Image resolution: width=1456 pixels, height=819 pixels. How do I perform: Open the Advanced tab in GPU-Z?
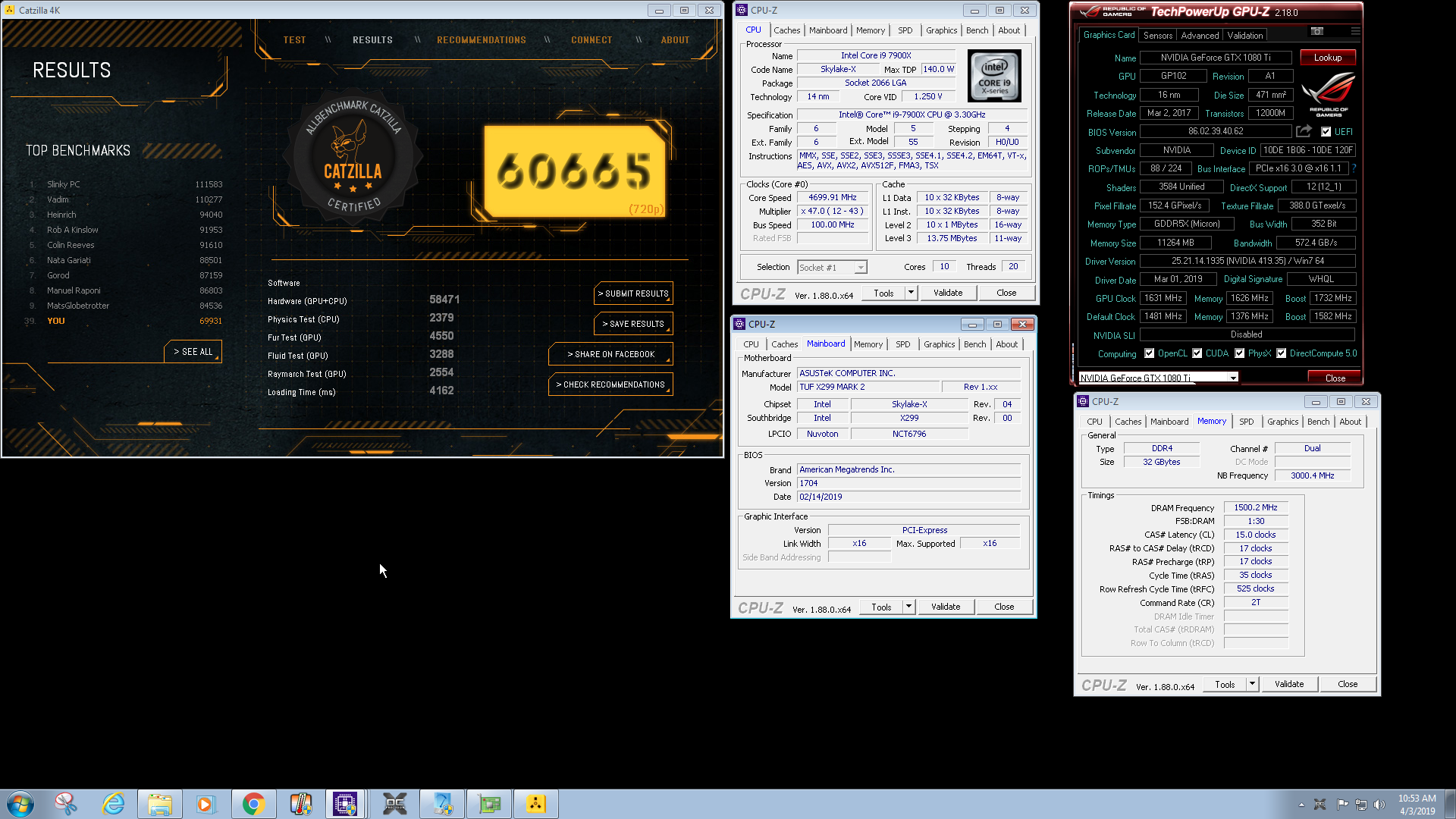tap(1200, 35)
